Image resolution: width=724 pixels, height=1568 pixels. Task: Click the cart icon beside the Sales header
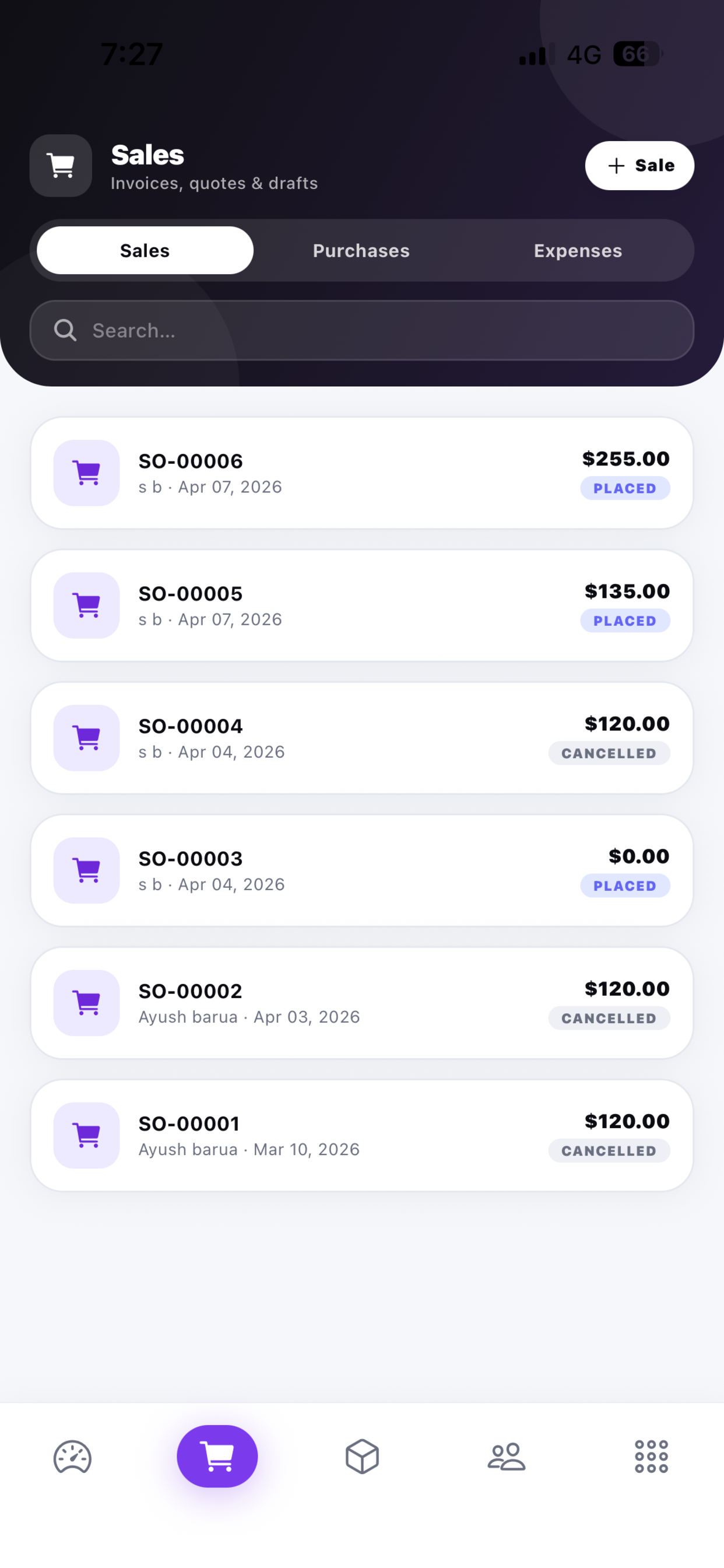61,166
